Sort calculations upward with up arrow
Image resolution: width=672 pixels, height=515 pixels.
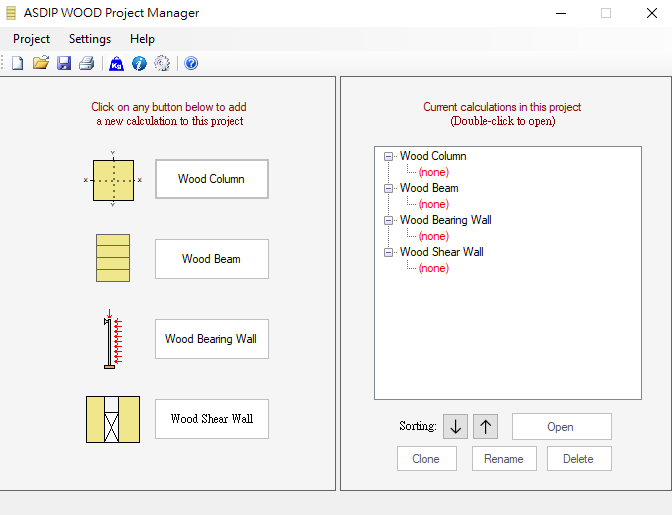[486, 426]
